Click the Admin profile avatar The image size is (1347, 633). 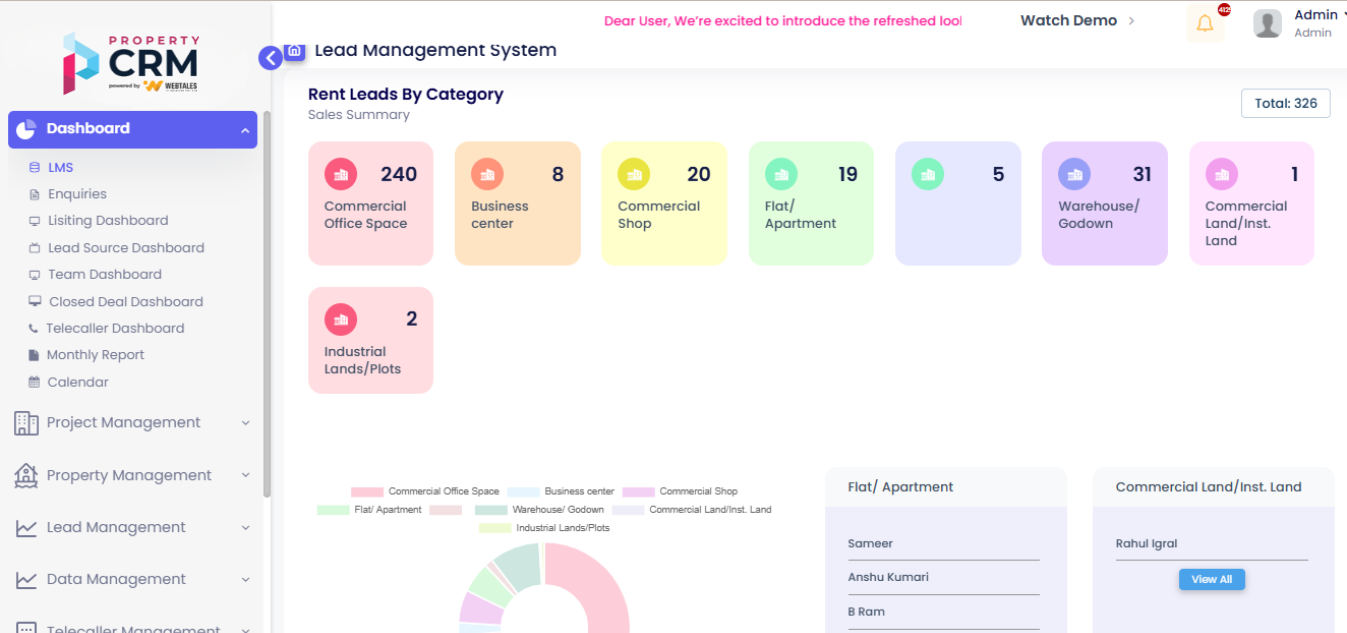[1267, 24]
